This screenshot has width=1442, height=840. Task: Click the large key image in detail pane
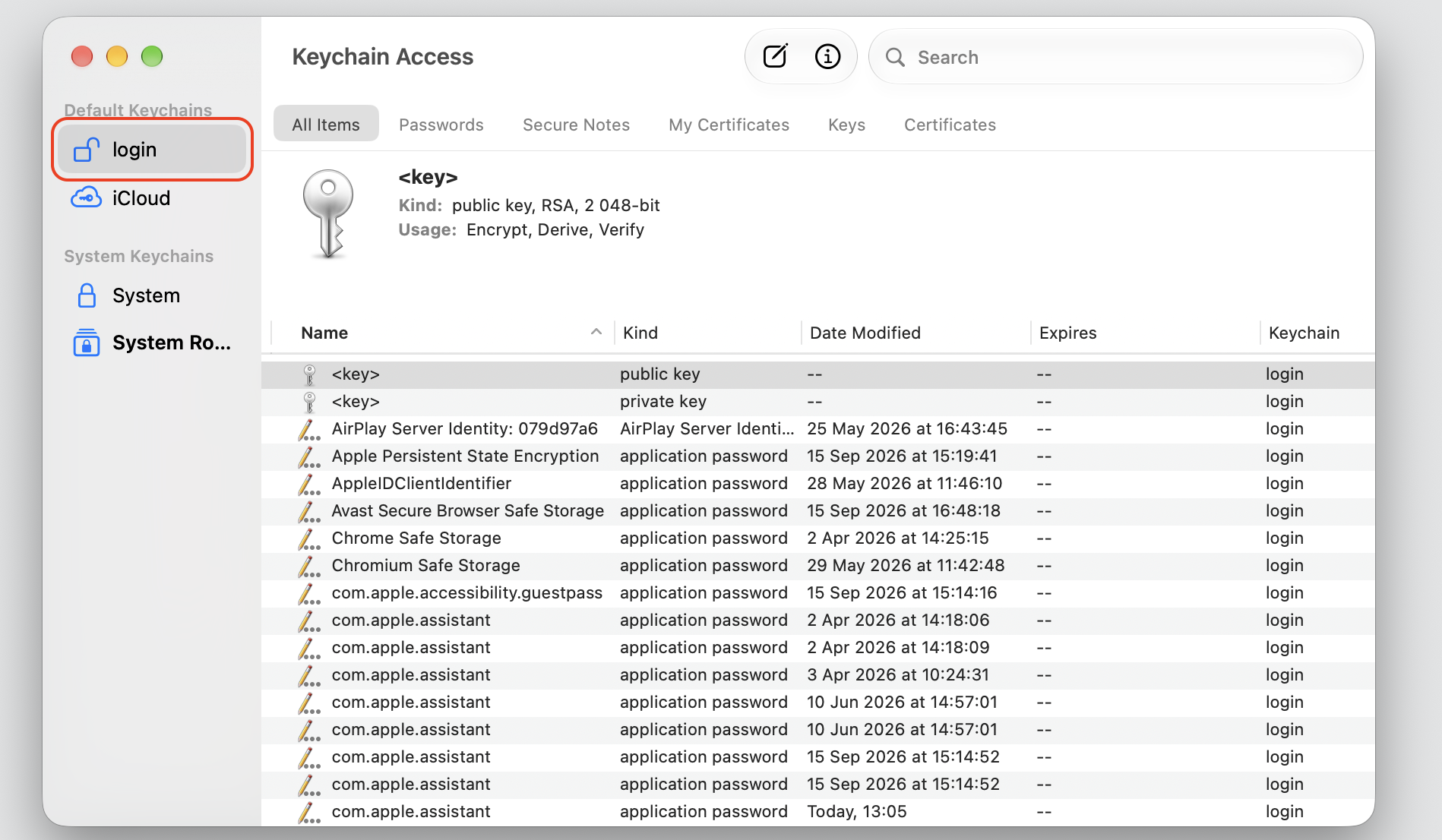tap(328, 213)
